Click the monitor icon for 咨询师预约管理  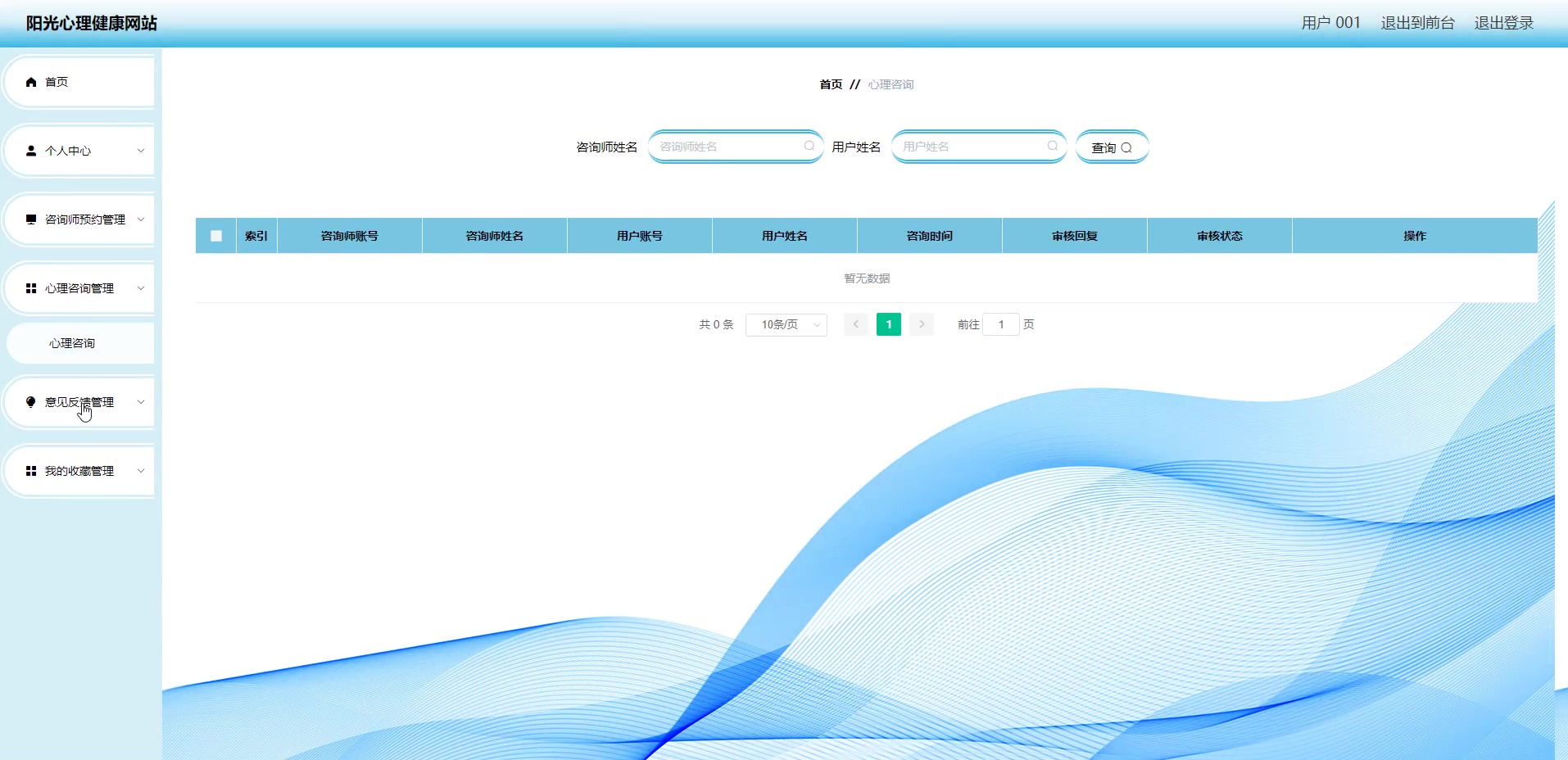tap(31, 219)
